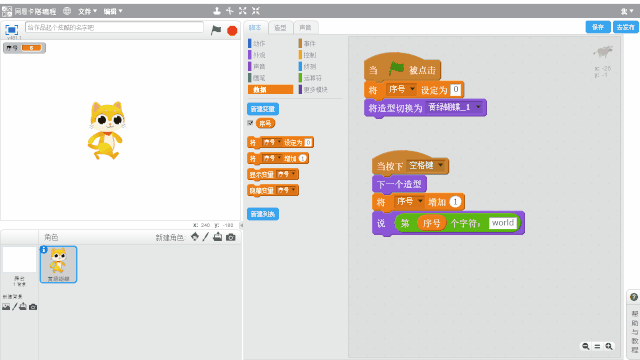Open language globe menu
The height and width of the screenshot is (360, 640).
67,11
